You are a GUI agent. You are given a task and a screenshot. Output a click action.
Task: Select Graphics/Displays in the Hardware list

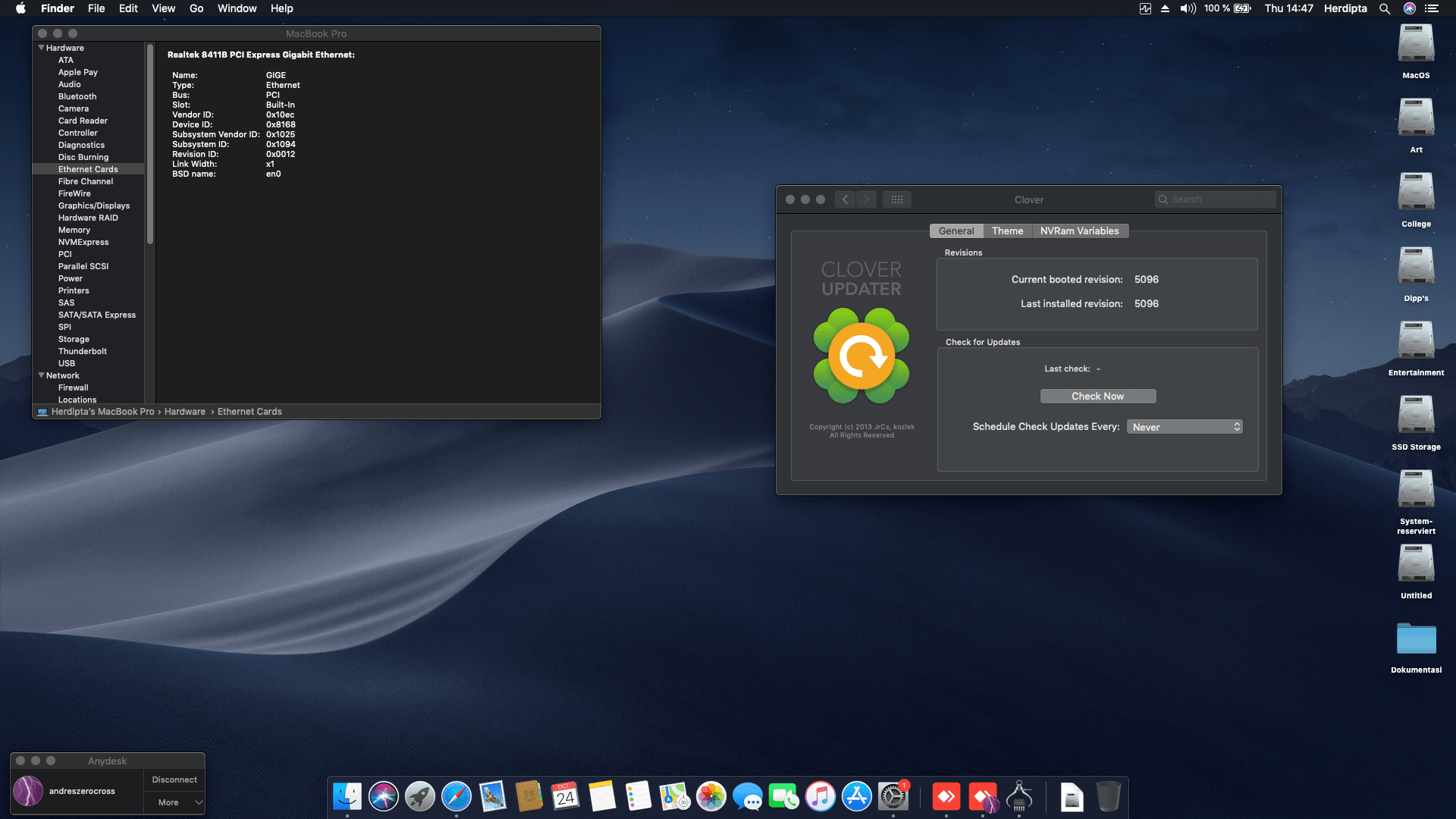pyautogui.click(x=93, y=205)
